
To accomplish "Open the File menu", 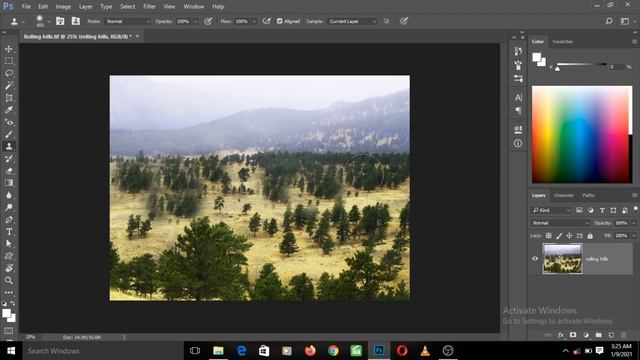I will (26, 7).
